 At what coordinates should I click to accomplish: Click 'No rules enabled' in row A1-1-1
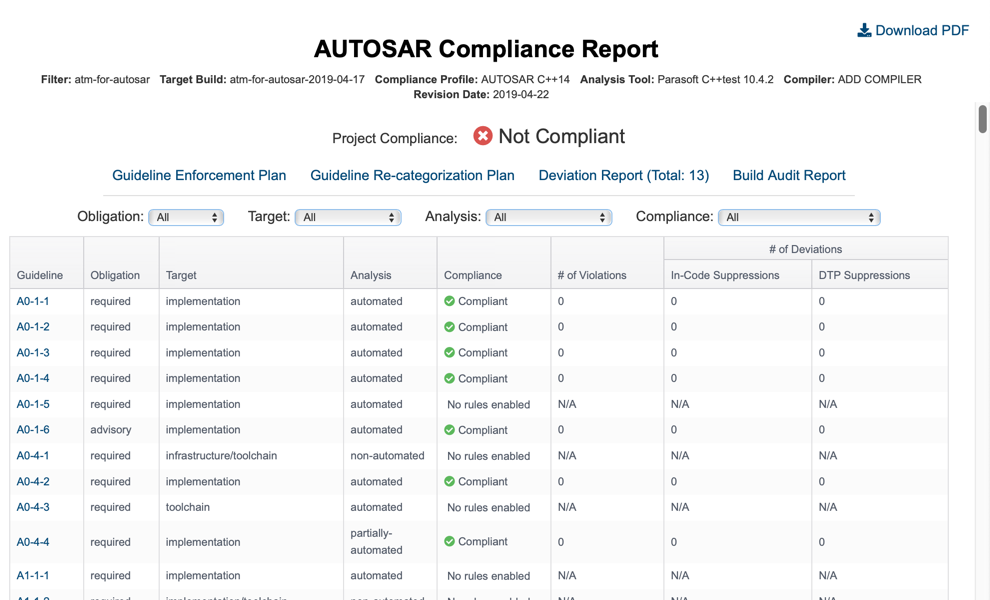pyautogui.click(x=489, y=576)
